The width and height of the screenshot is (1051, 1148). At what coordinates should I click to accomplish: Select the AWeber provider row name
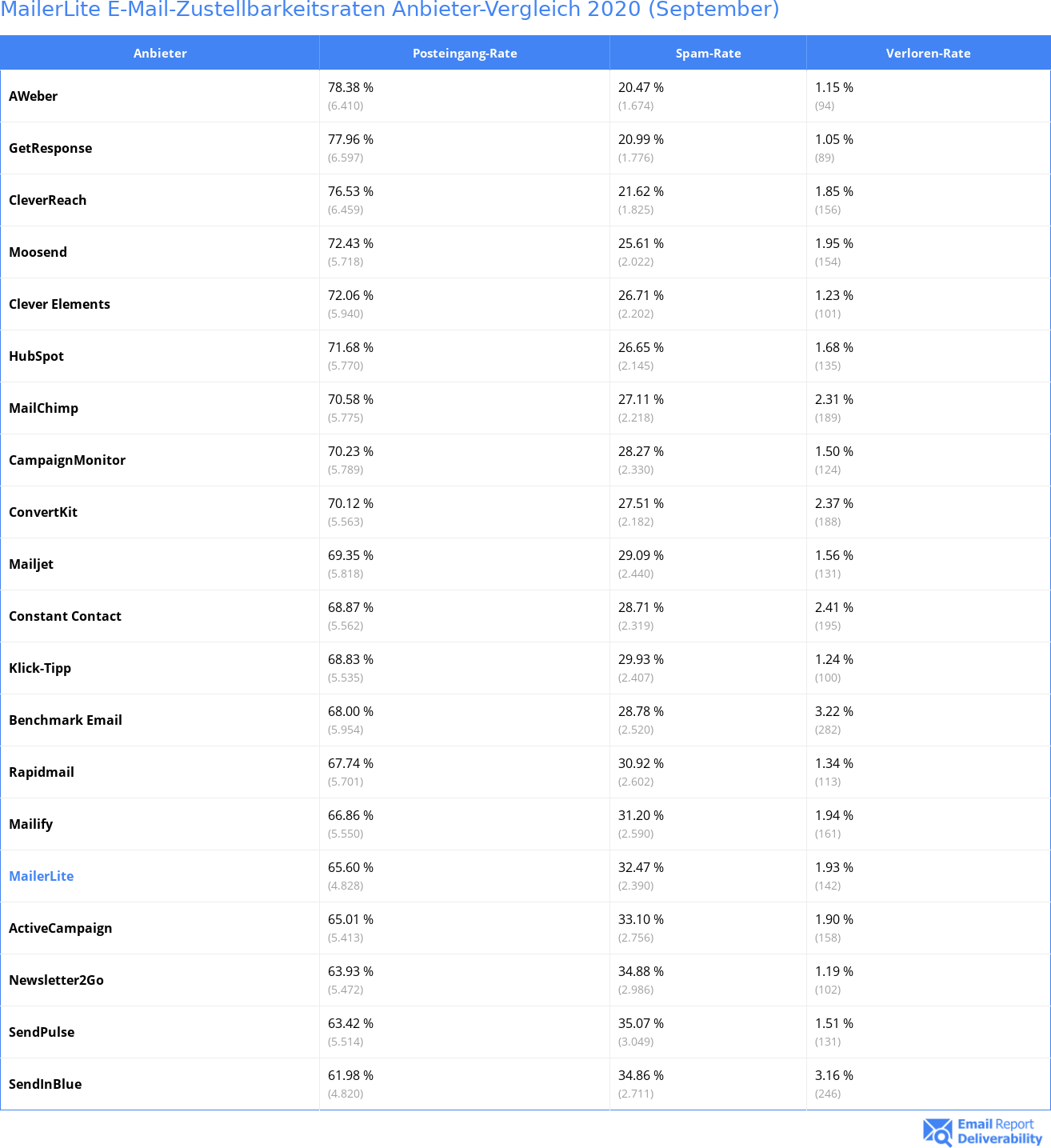34,96
